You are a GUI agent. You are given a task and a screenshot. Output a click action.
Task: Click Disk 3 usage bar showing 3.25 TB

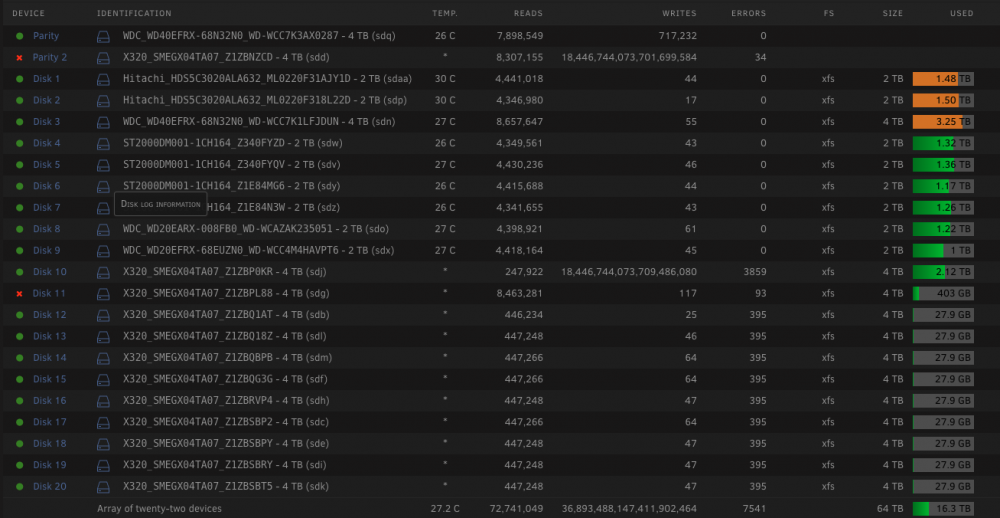pyautogui.click(x=943, y=122)
